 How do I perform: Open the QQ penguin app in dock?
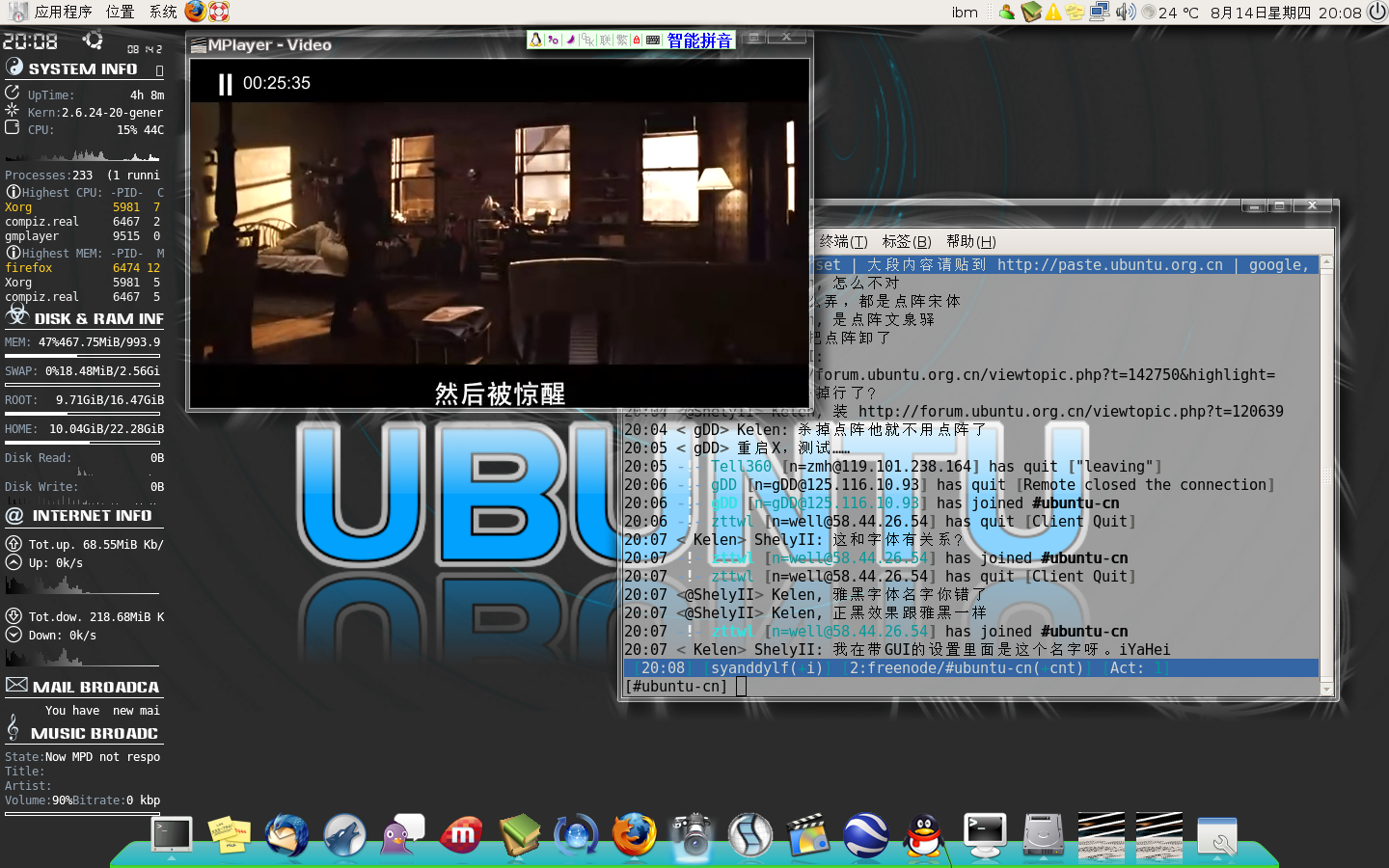pos(925,835)
